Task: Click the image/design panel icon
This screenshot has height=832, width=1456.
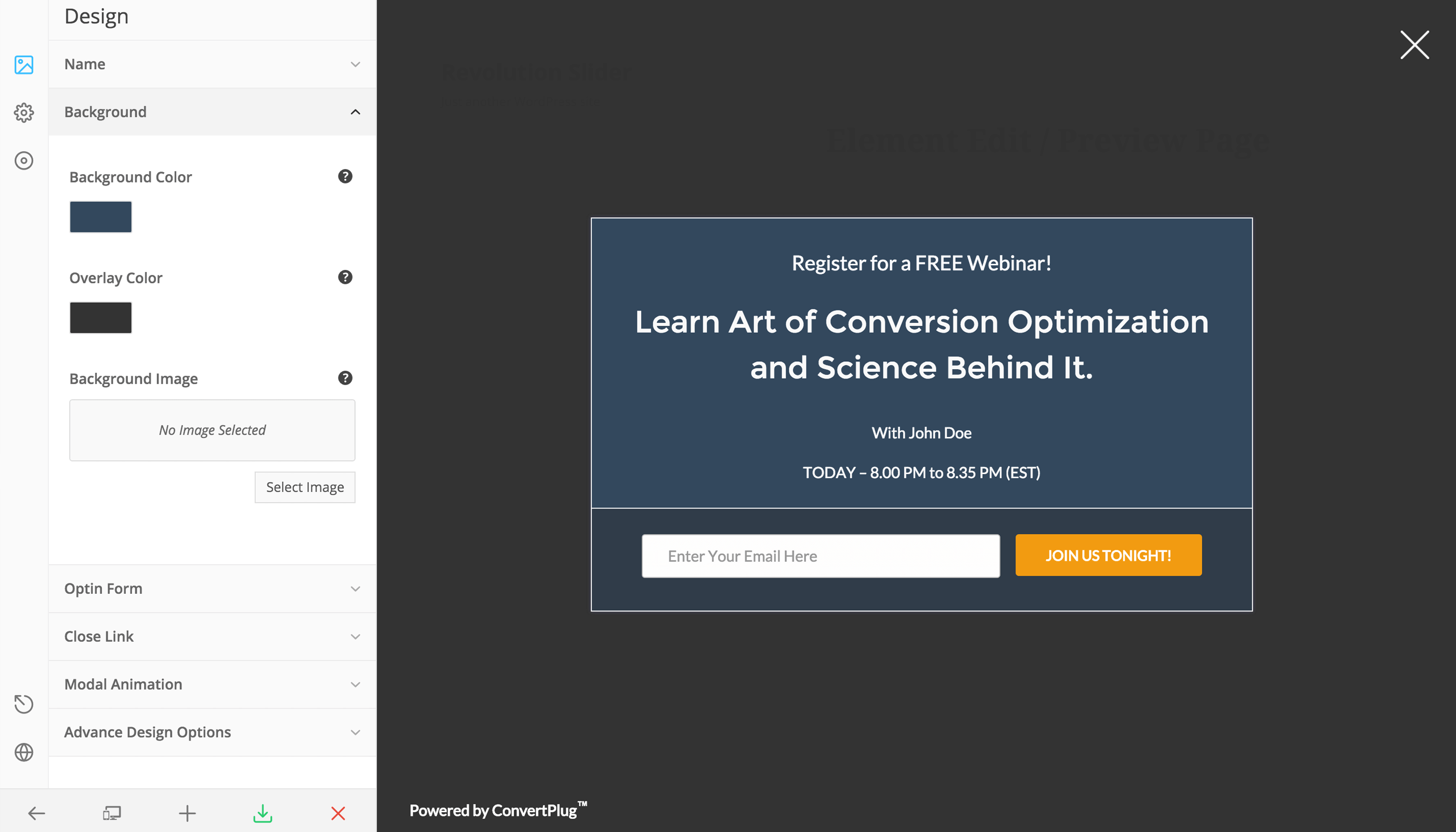Action: 24,64
